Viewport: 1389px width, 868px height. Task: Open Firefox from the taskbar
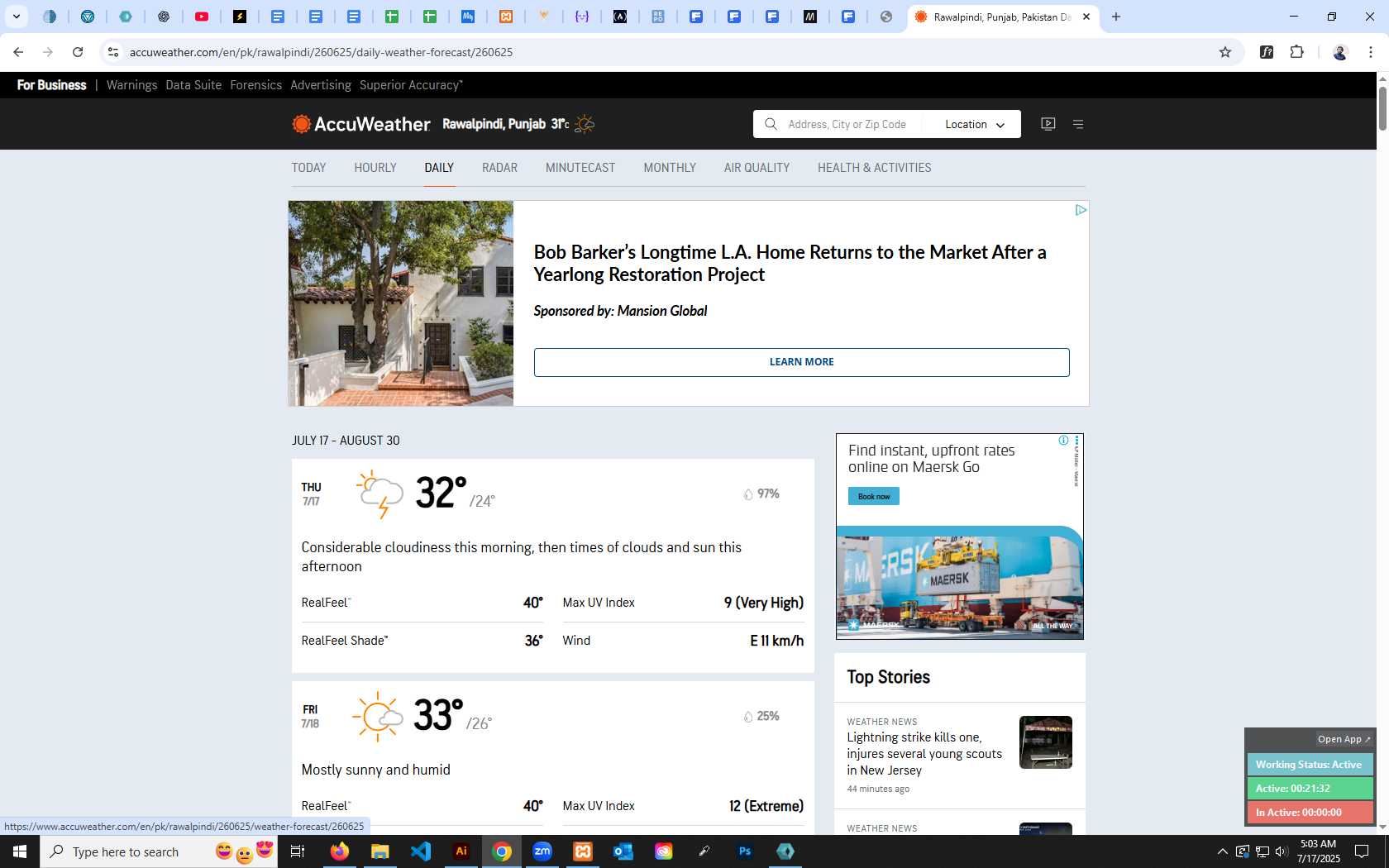[339, 851]
